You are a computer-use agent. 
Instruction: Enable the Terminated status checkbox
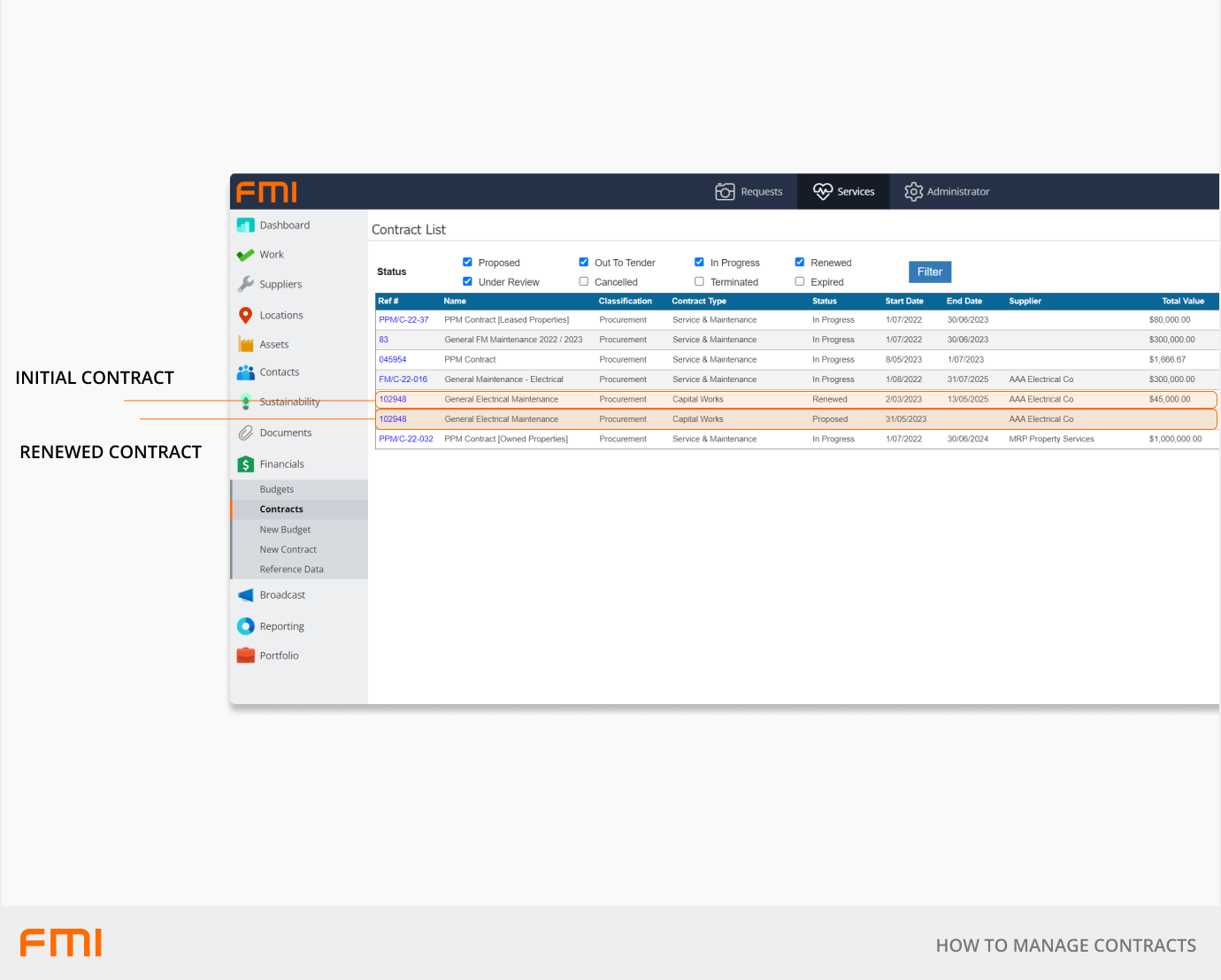700,282
